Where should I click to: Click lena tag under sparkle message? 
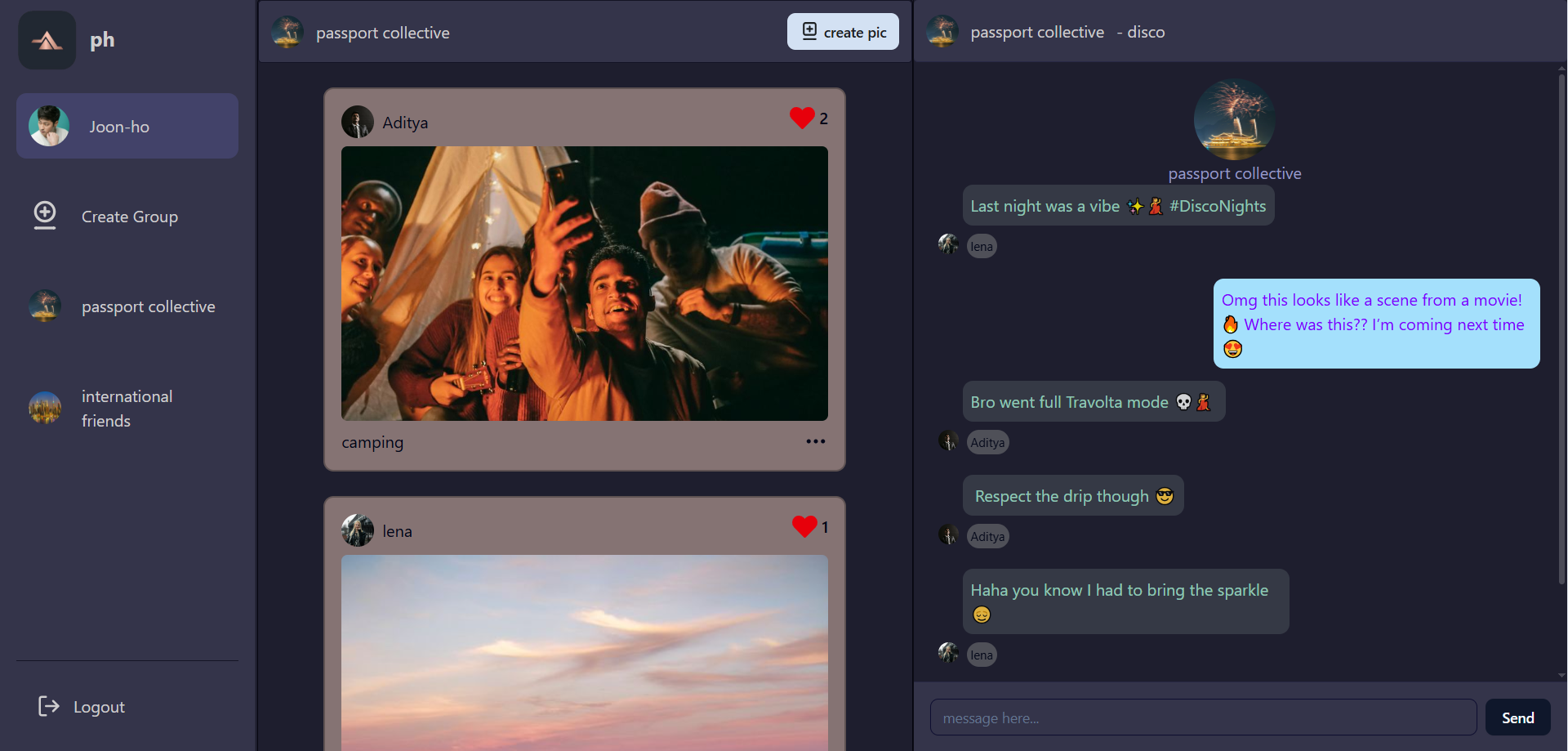[982, 655]
